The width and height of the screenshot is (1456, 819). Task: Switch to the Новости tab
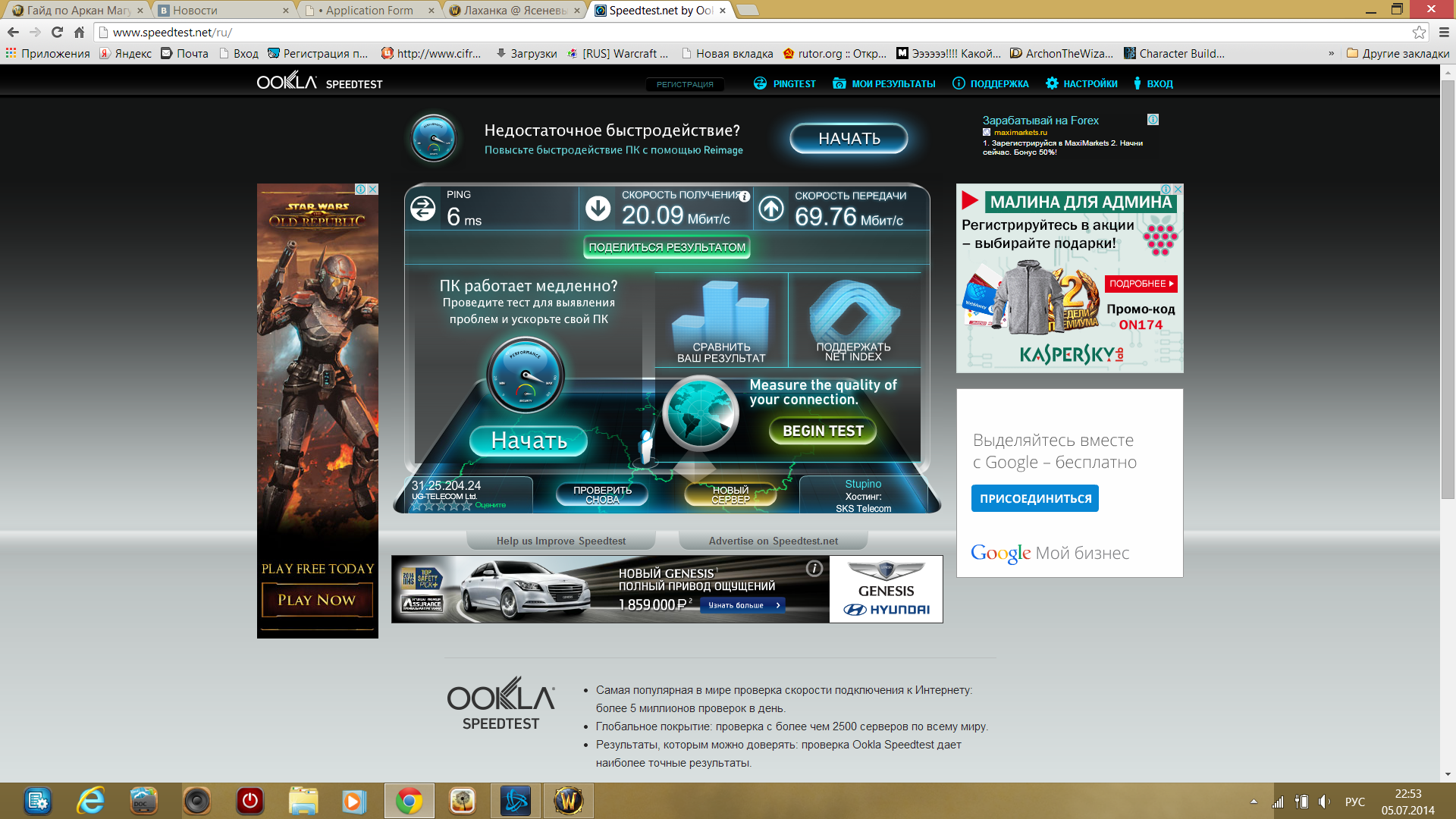pyautogui.click(x=224, y=10)
